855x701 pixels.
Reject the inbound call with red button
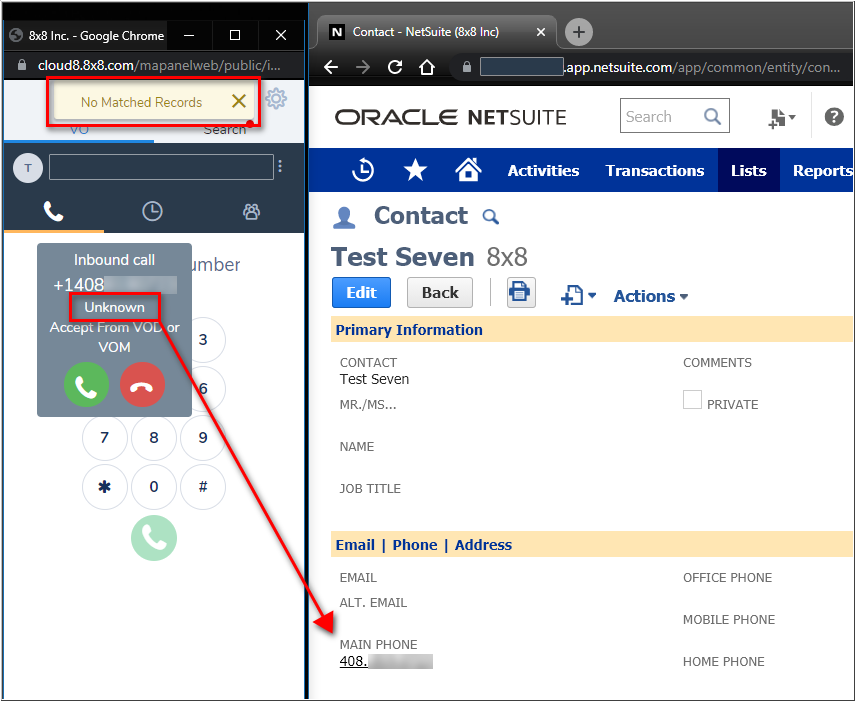click(x=142, y=385)
